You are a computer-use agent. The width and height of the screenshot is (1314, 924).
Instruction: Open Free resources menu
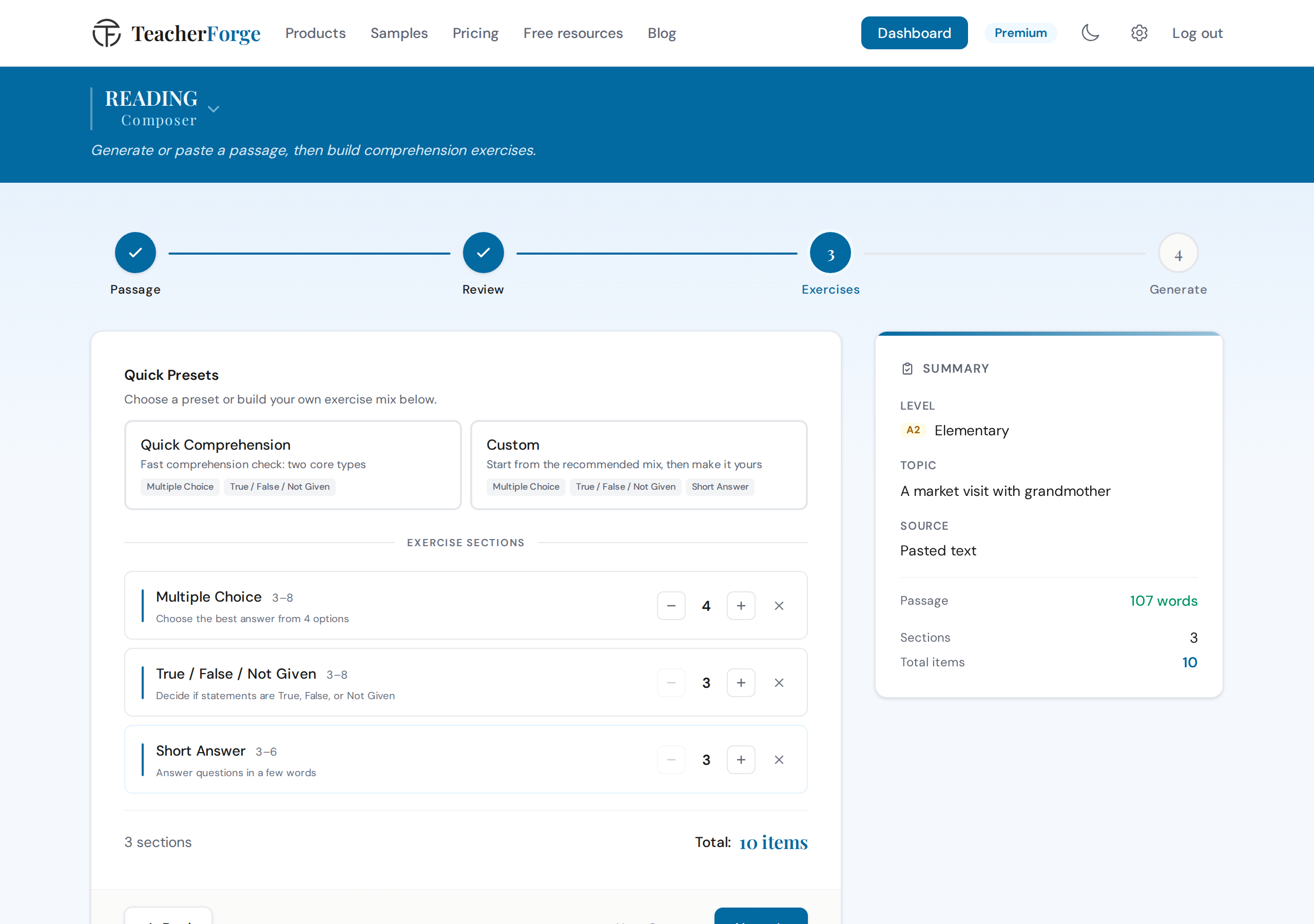point(573,33)
